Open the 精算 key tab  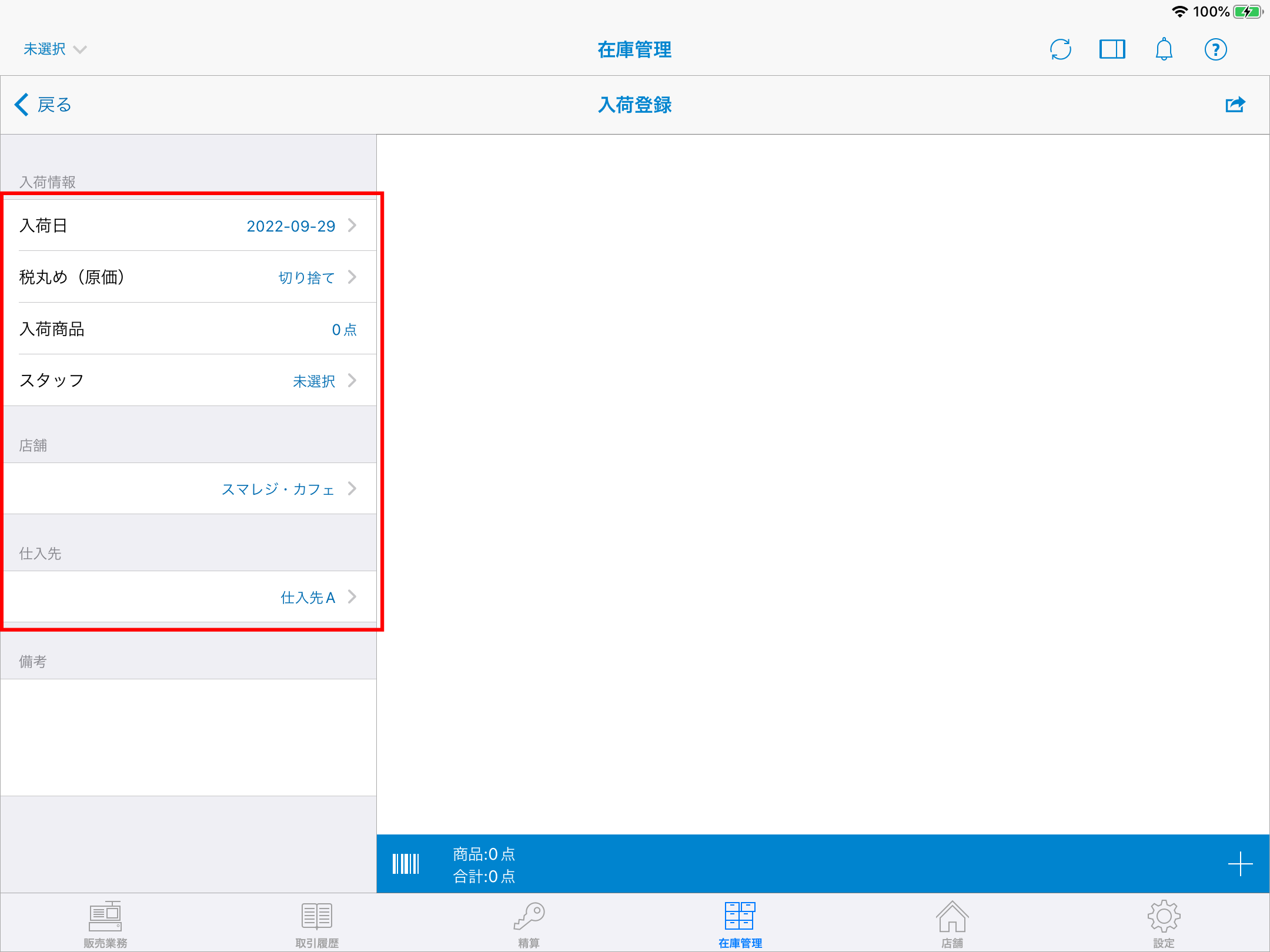pos(529,924)
